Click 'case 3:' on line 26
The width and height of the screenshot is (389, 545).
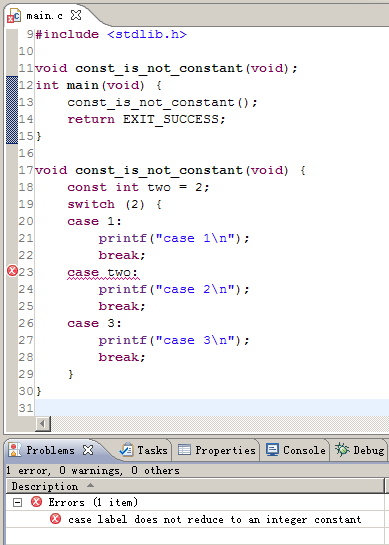(x=95, y=324)
